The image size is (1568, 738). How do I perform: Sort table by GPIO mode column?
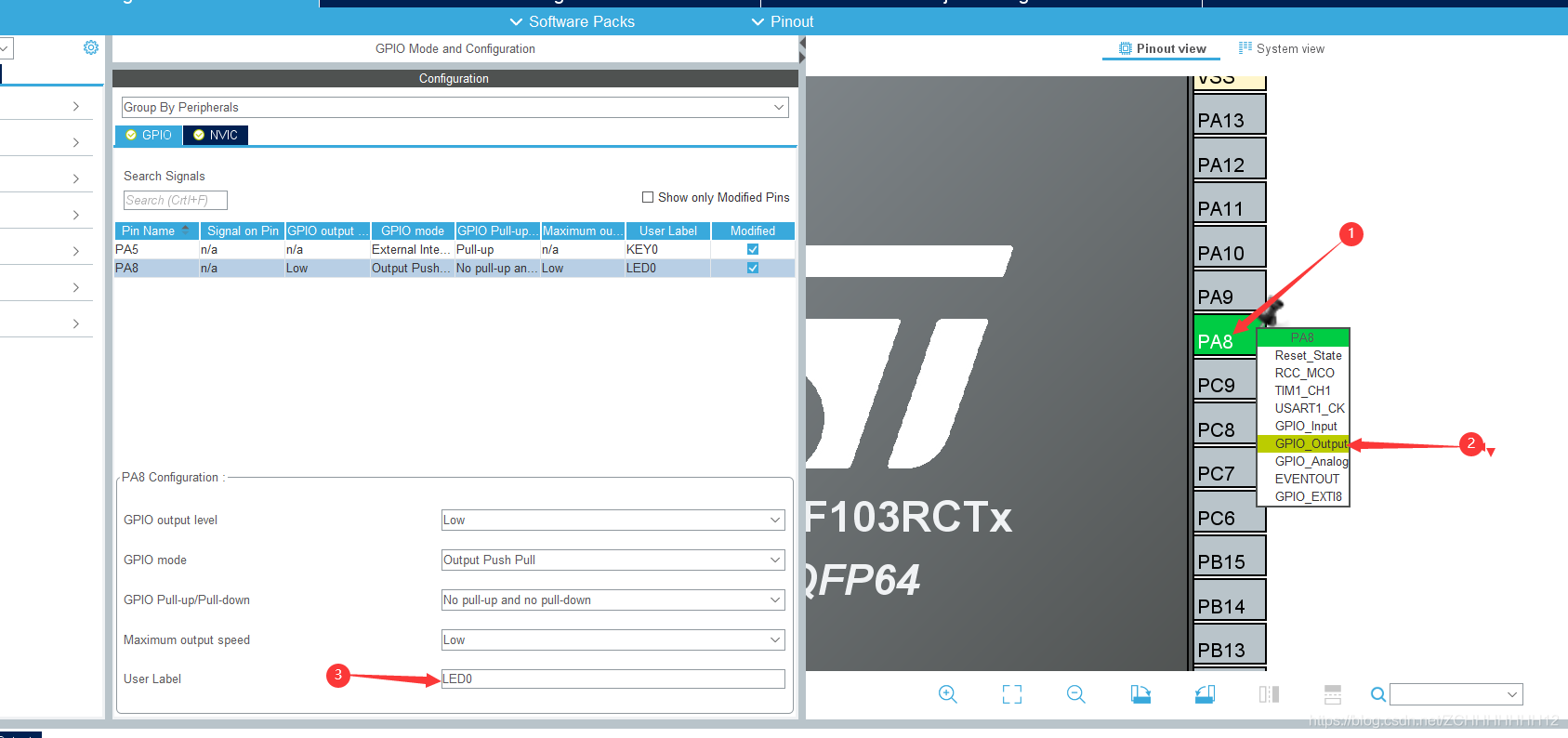point(413,231)
